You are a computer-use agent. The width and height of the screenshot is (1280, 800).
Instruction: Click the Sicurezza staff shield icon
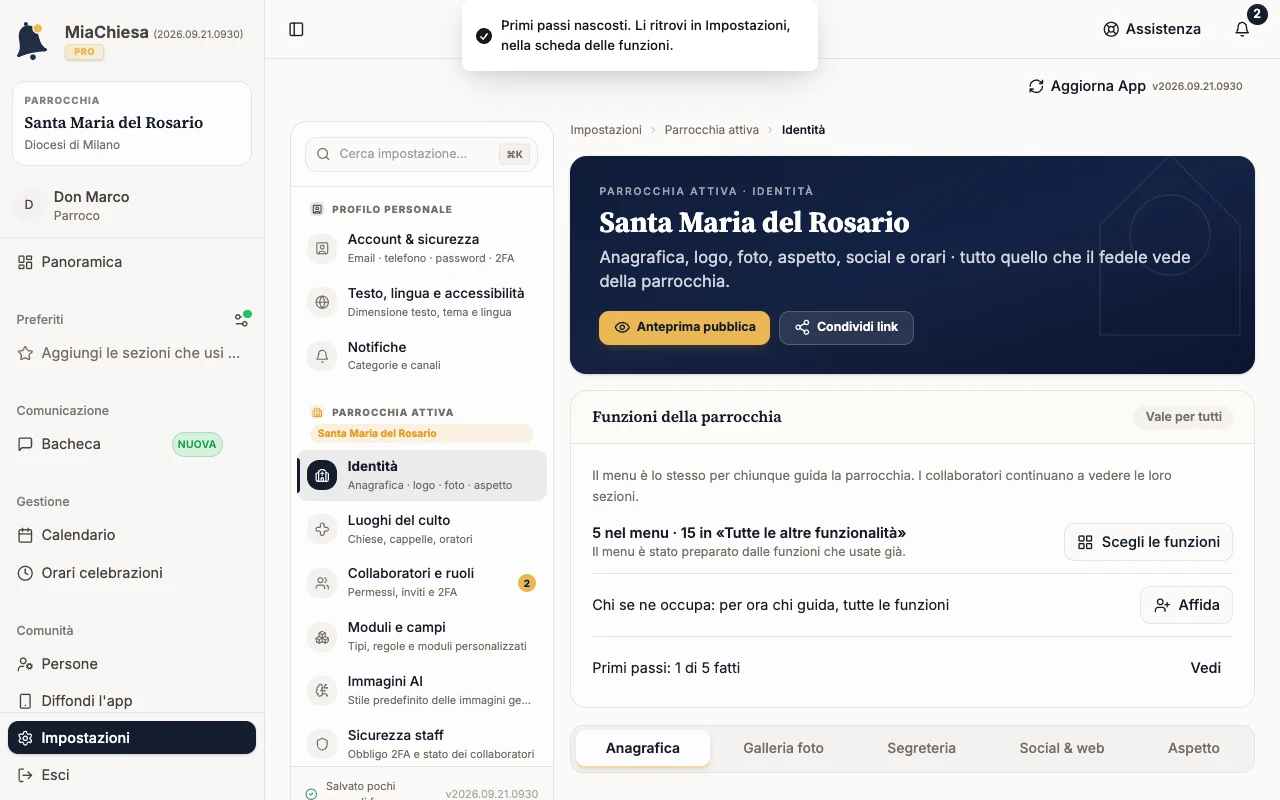(322, 744)
